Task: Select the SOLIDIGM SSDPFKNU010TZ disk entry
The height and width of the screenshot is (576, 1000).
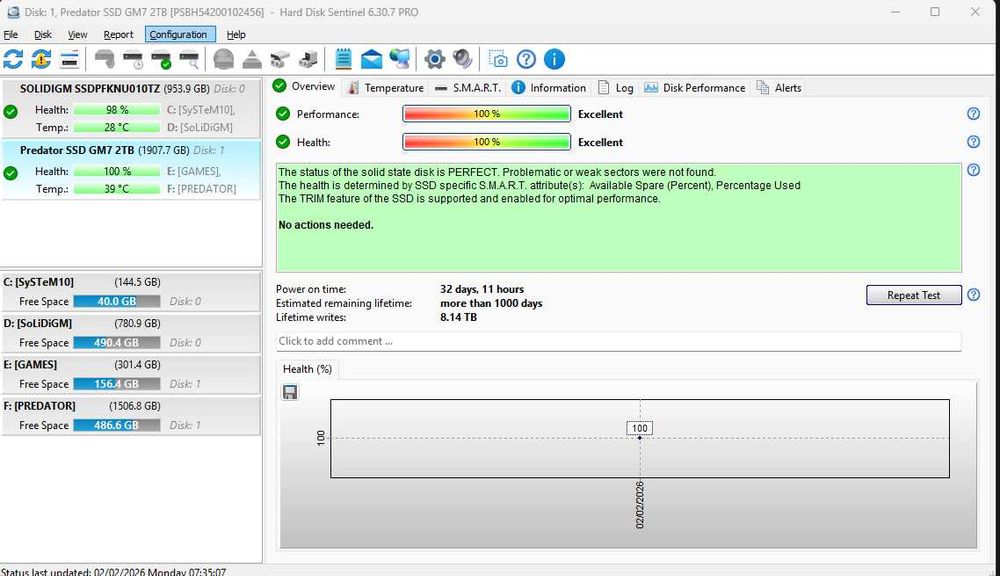Action: point(131,108)
